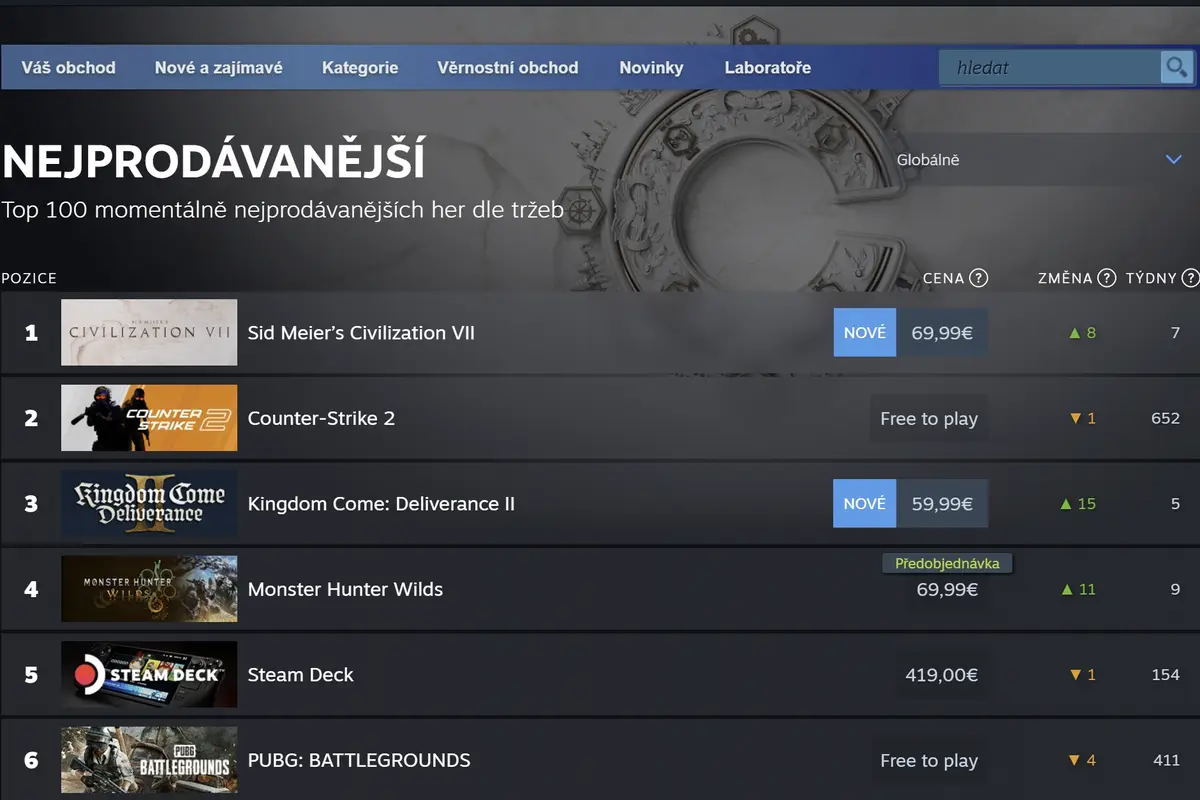Screen dimensions: 1200x800
Task: Click the Steam Deck product thumbnail
Action: pos(149,675)
